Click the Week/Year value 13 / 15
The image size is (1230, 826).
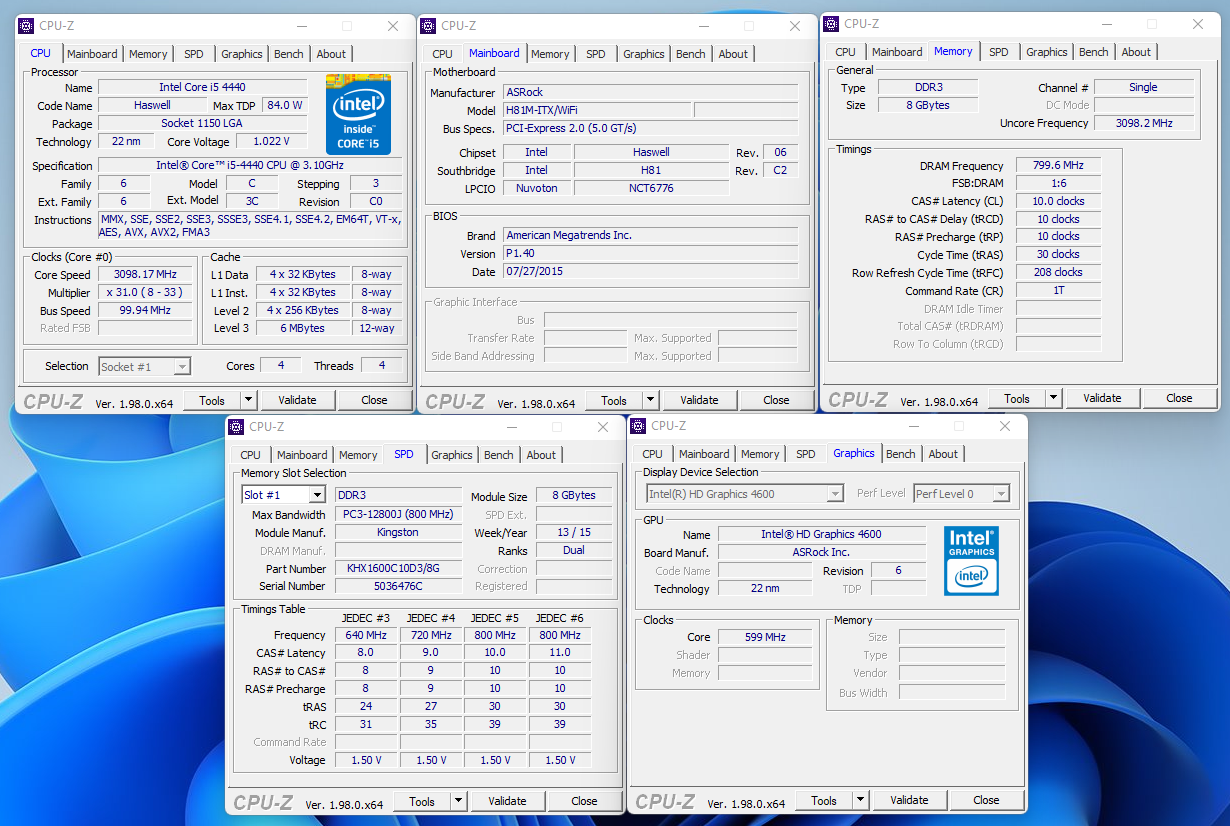point(573,533)
